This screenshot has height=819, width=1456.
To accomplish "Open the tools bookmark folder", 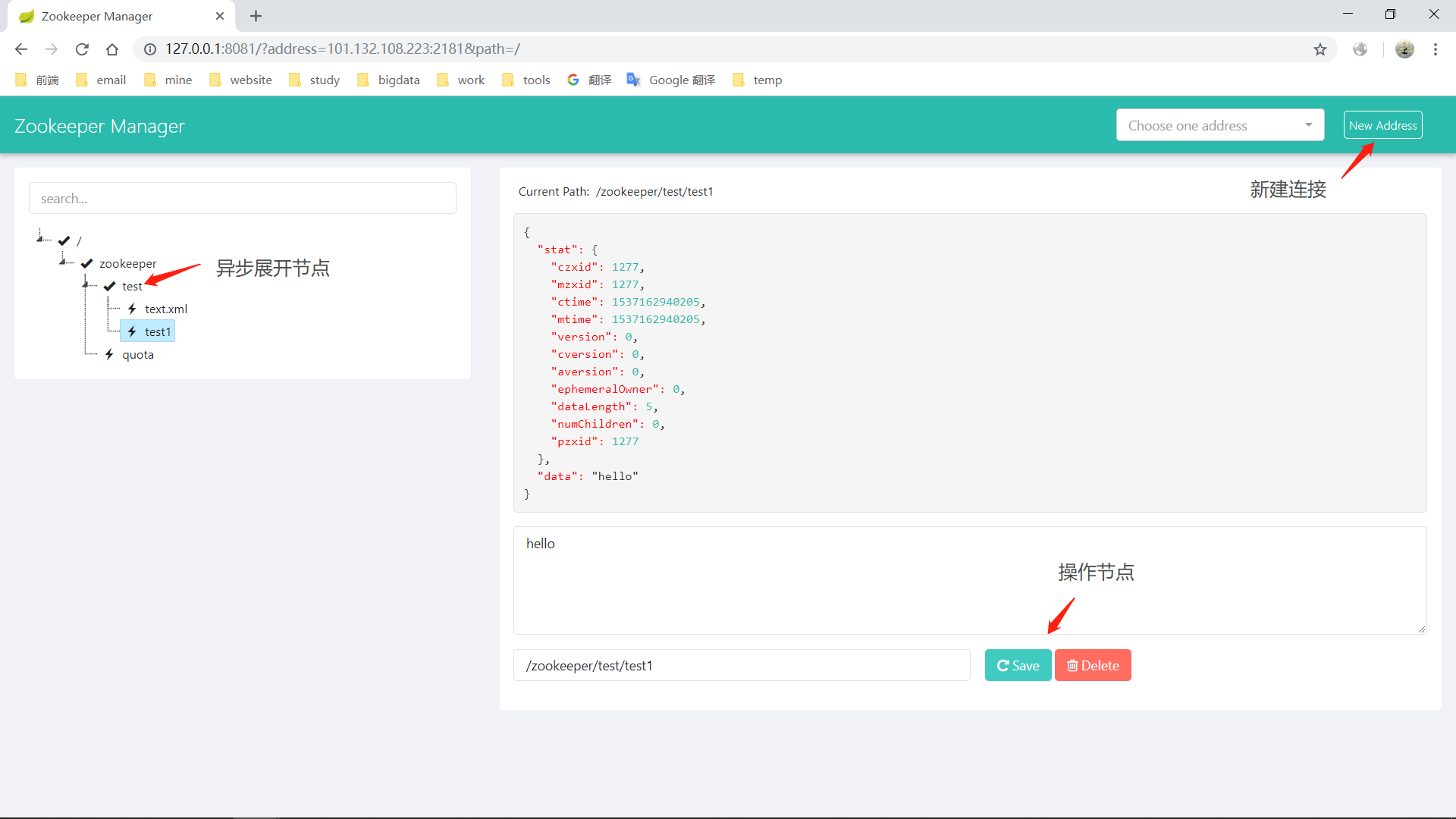I will pos(526,80).
